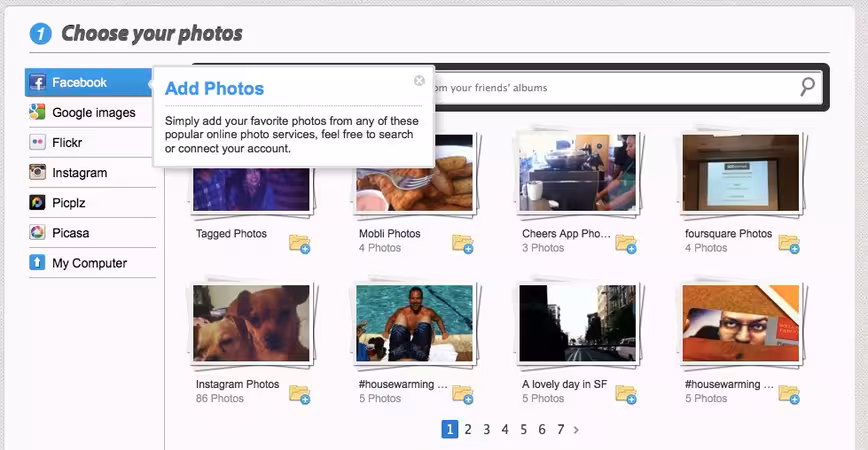The image size is (868, 450).
Task: Go to page 2 of albums
Action: click(x=468, y=430)
